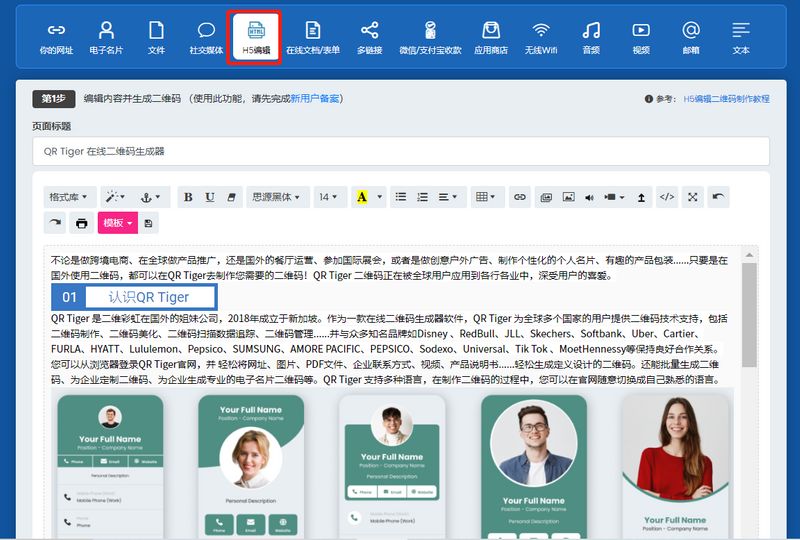800x540 pixels.
Task: Select the 文件 file QR type
Action: click(156, 38)
